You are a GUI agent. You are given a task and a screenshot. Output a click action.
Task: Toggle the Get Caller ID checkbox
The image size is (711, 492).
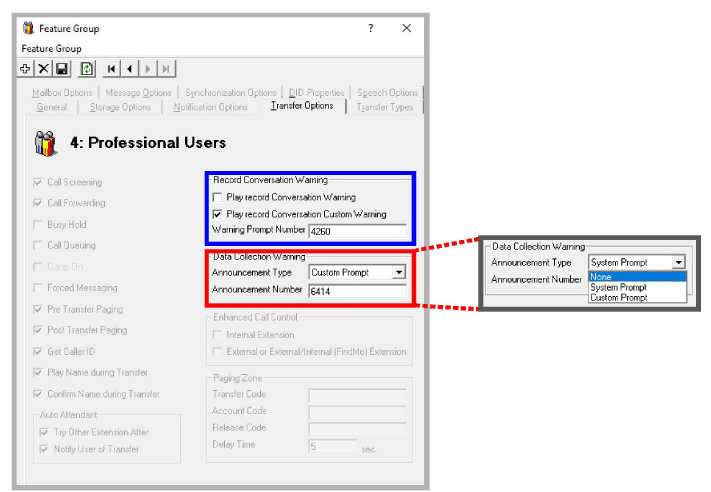pos(38,351)
